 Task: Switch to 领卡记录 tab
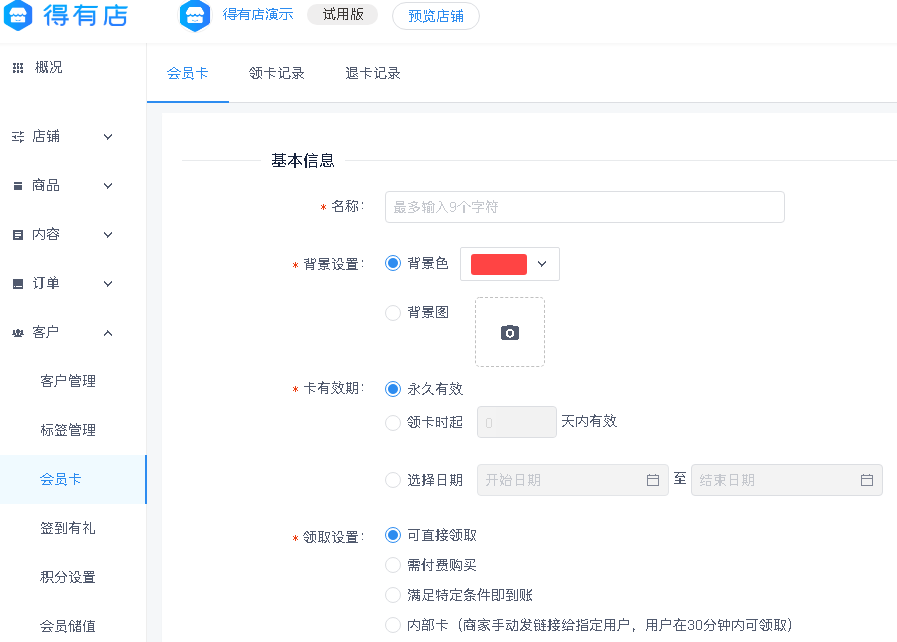click(276, 73)
